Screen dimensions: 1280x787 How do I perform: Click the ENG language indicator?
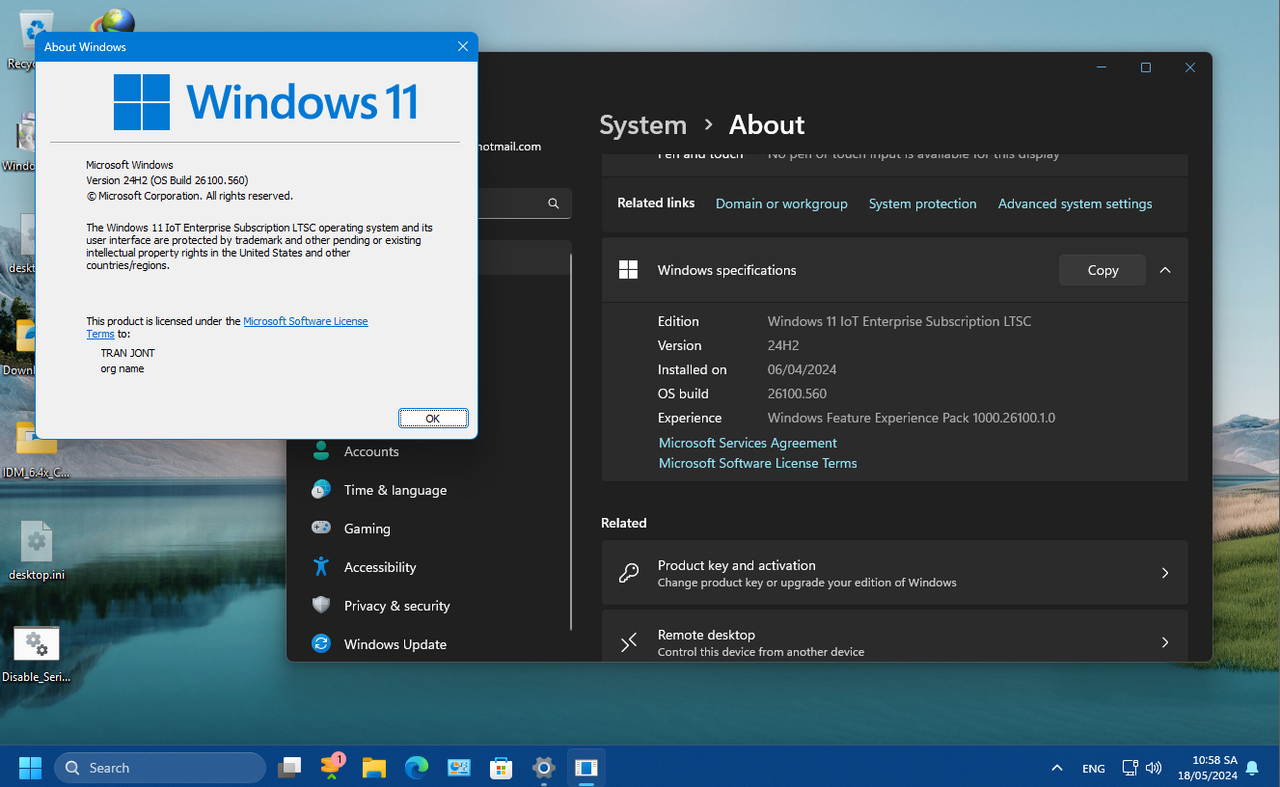(1093, 769)
